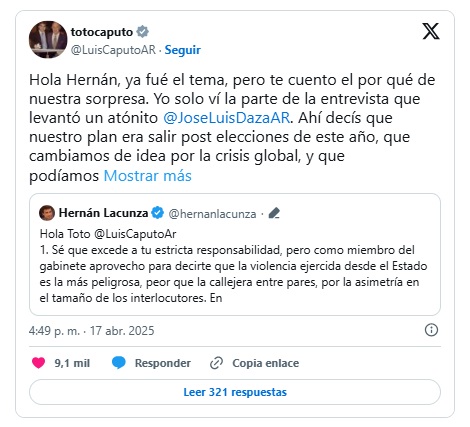The width and height of the screenshot is (470, 427).
Task: Open the tweet info circle icon
Action: 431,330
